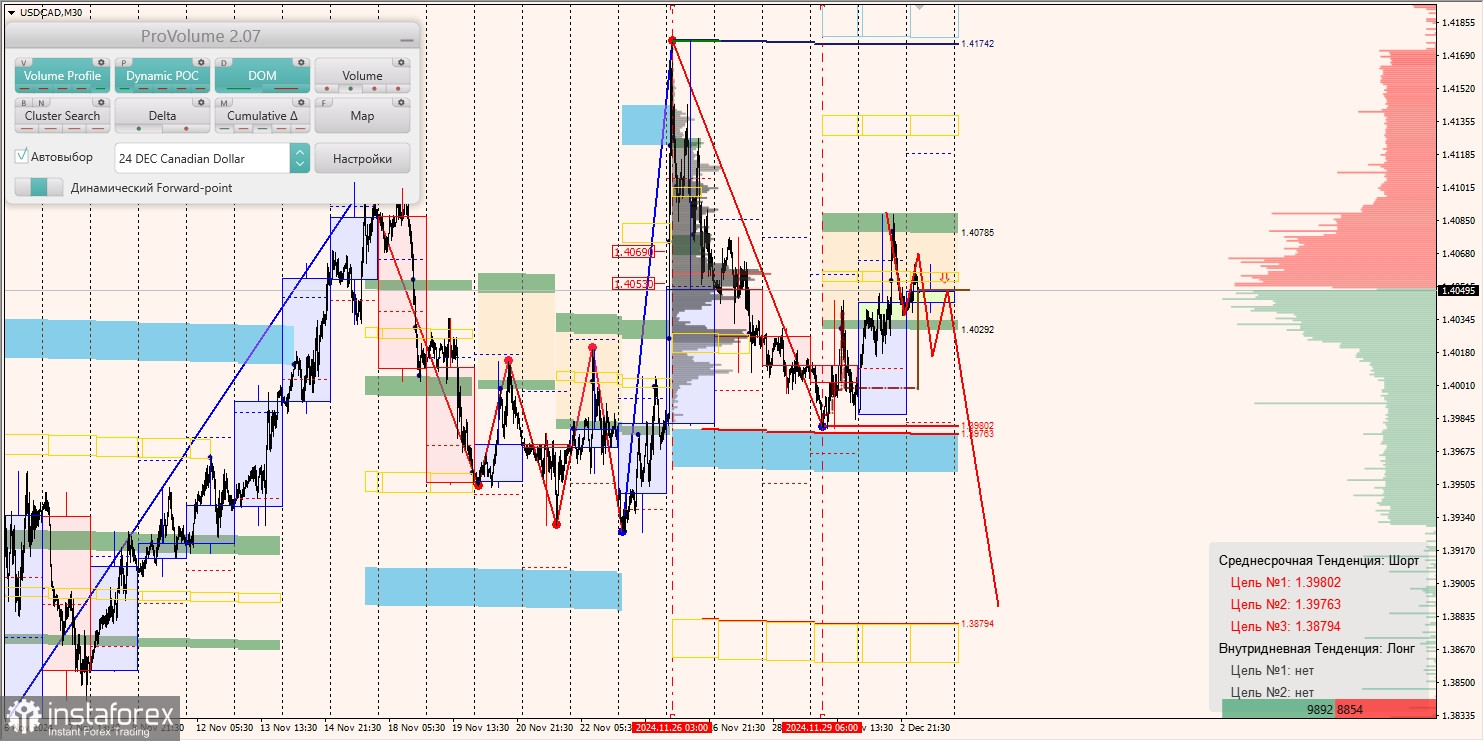Click Цель №3: 1.38794 target
The width and height of the screenshot is (1484, 741).
coord(1285,626)
